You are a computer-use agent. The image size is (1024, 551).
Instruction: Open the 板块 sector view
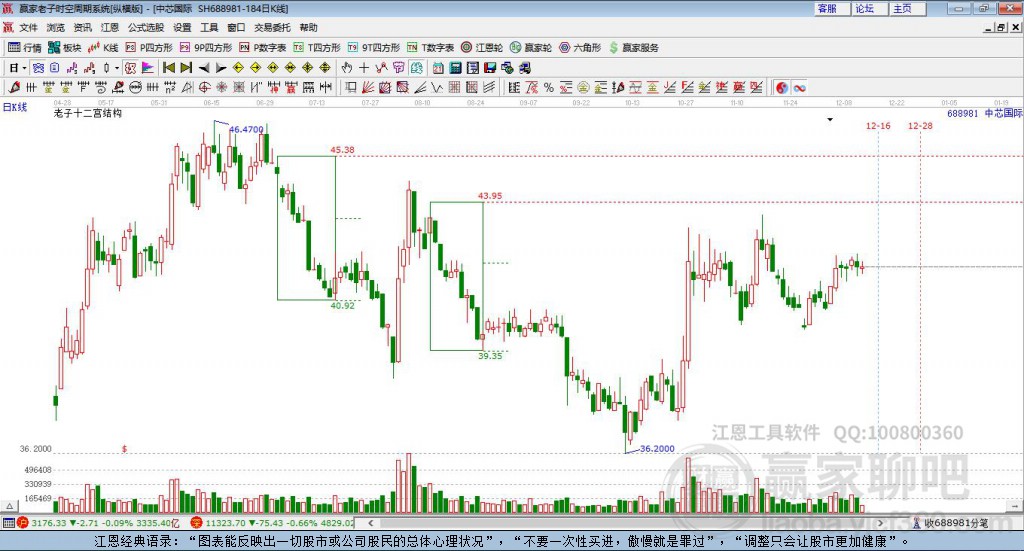pos(64,48)
